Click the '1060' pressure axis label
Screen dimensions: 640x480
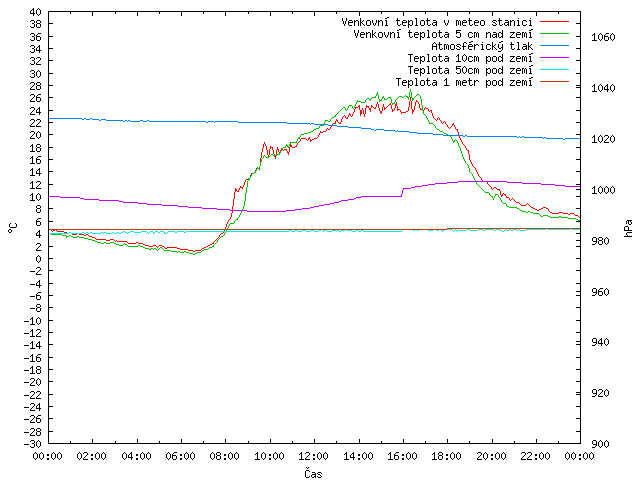click(603, 37)
